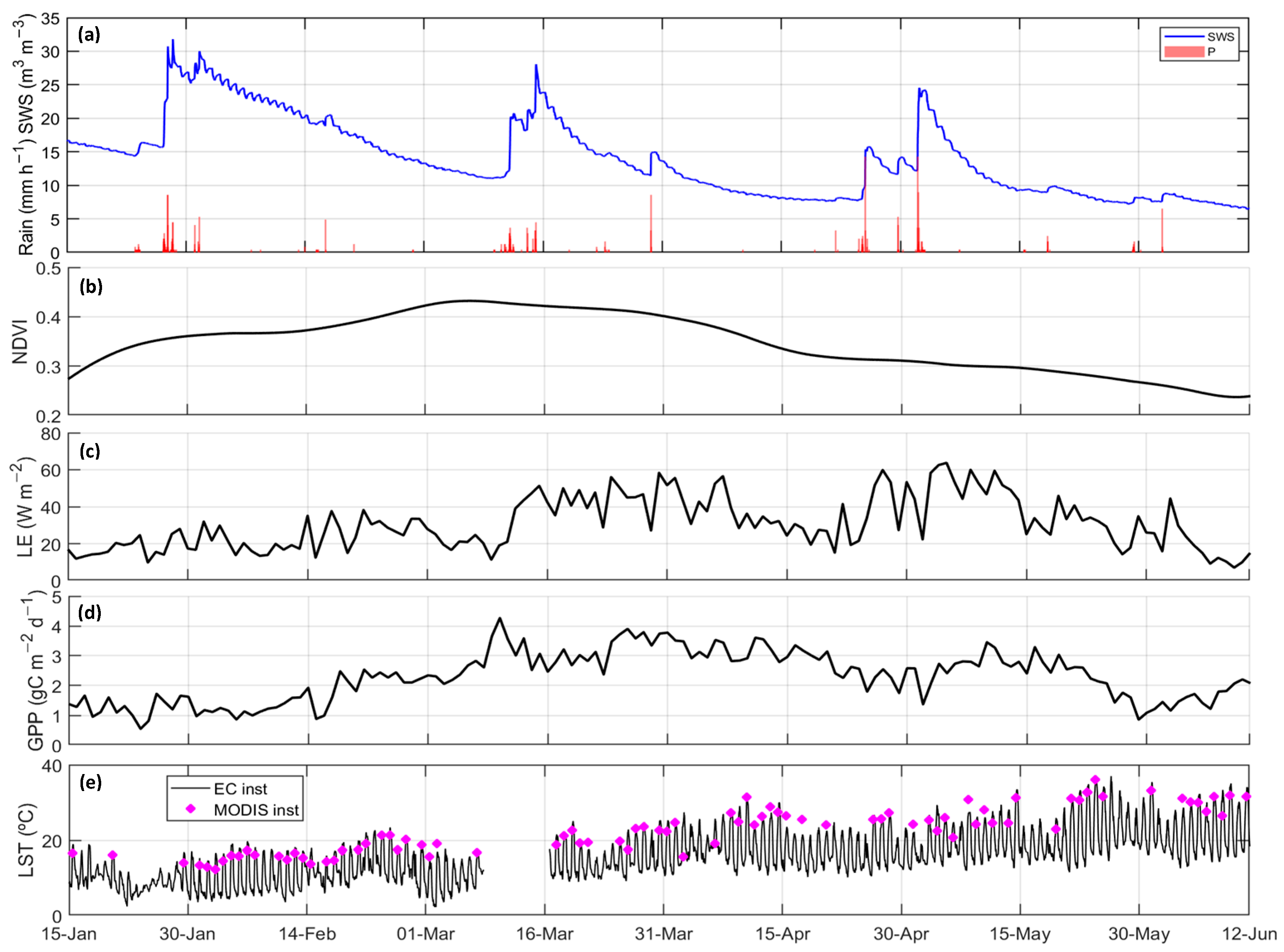Select the panel (c) label

(90, 450)
